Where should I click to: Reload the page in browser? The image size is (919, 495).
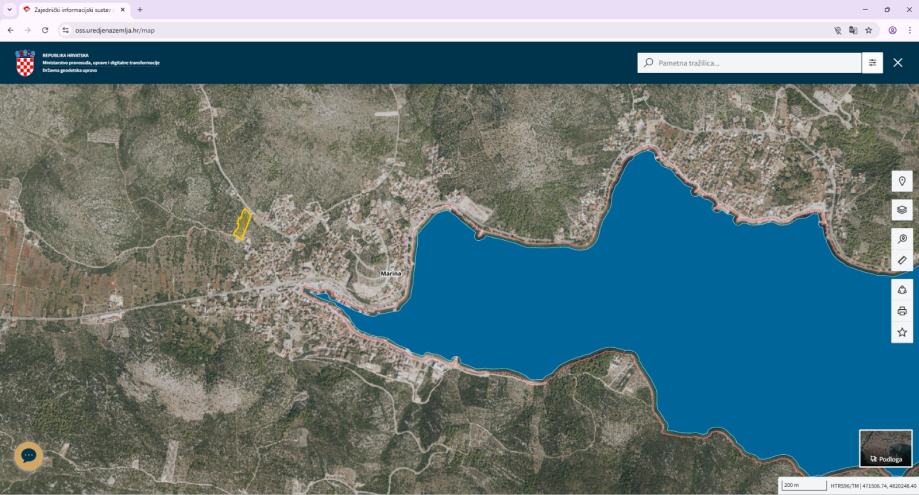(45, 30)
